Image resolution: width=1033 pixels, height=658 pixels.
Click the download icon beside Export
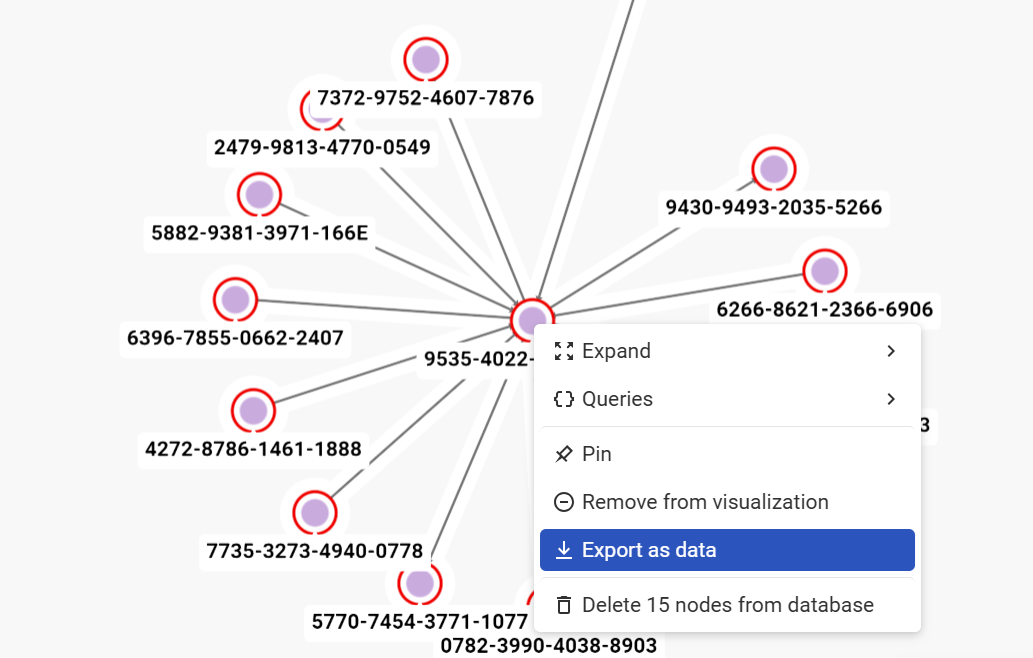(564, 550)
